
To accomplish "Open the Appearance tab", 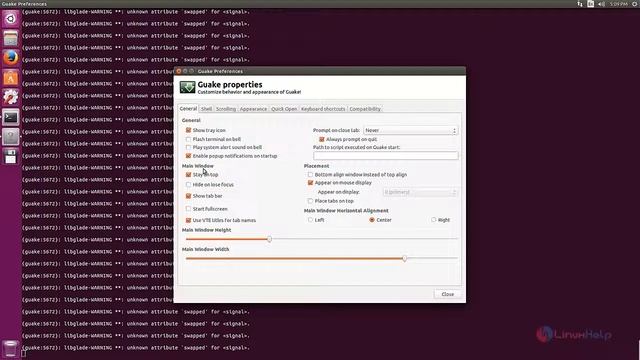I will click(253, 109).
